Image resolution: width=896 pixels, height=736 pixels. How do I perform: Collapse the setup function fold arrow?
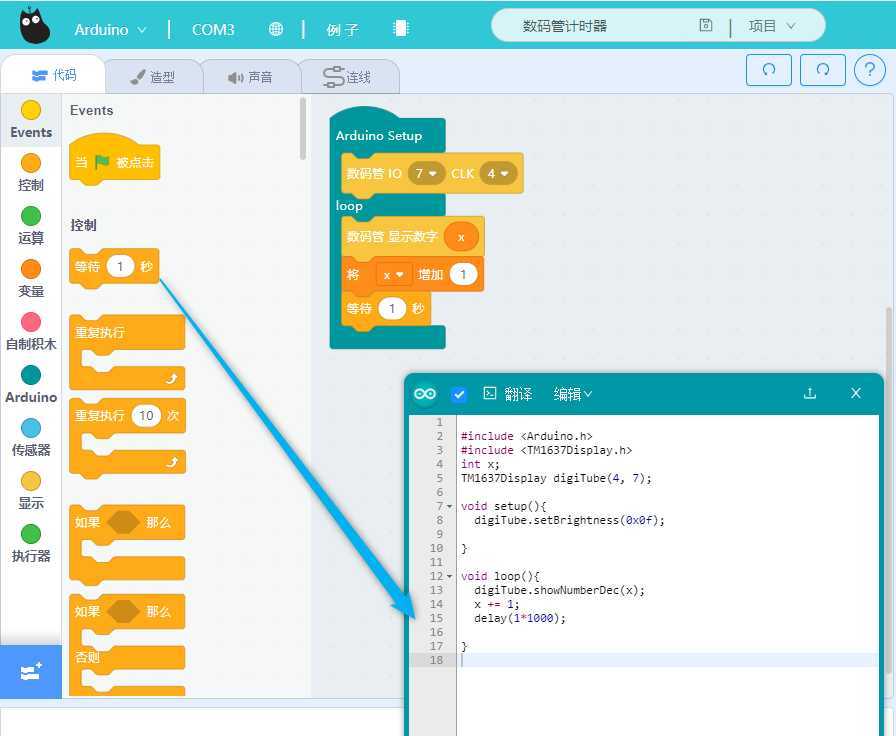(450, 506)
